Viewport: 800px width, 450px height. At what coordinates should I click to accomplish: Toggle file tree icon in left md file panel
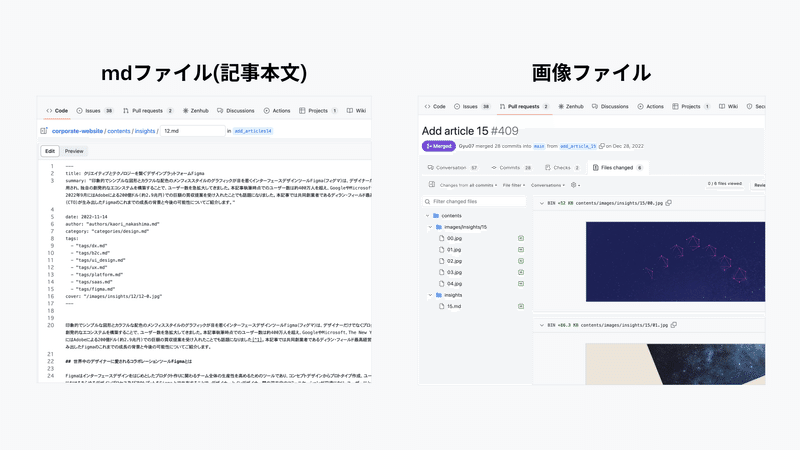(44, 131)
